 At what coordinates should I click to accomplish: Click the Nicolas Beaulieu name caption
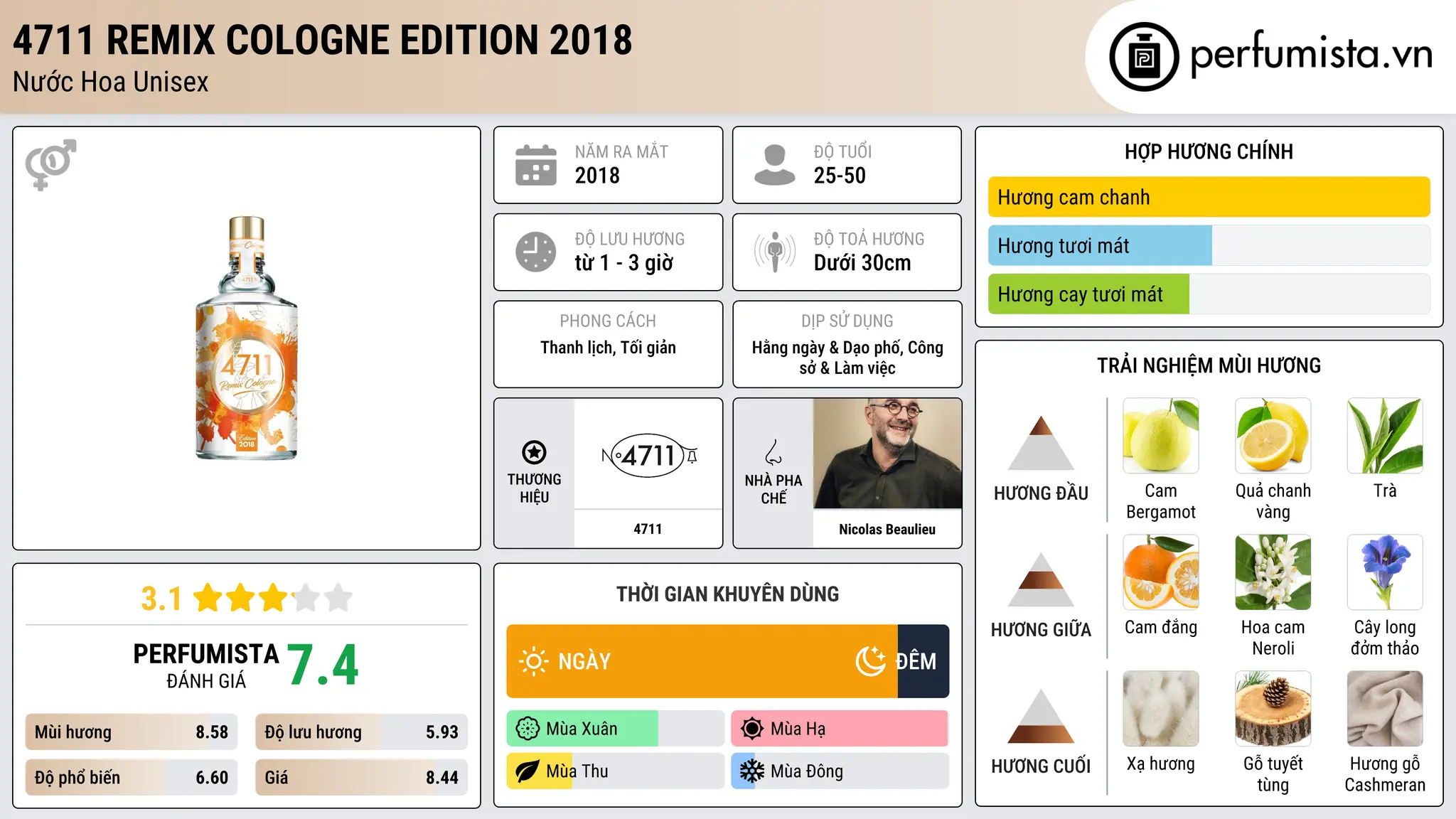[x=887, y=529]
